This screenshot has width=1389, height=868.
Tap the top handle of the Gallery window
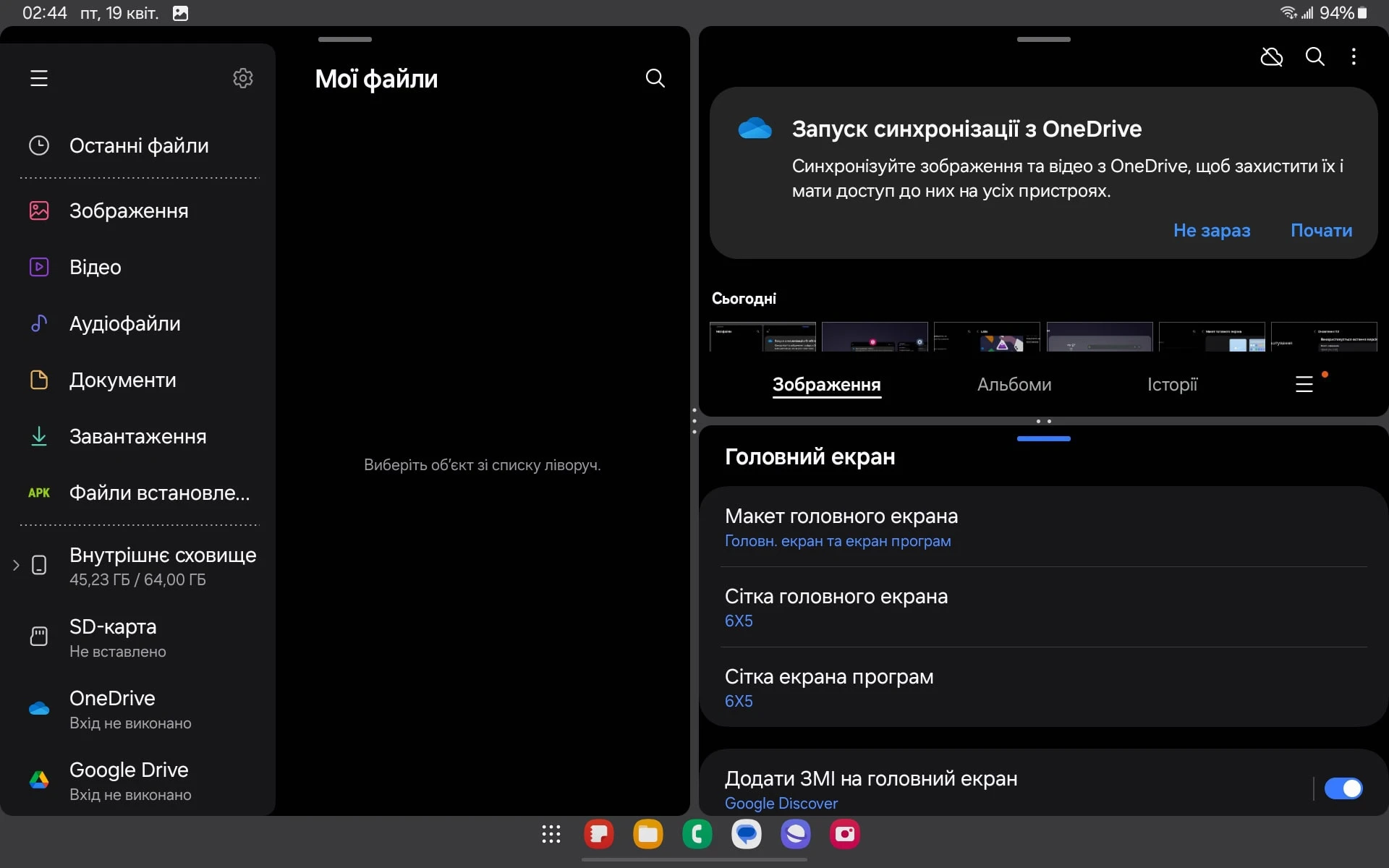pyautogui.click(x=1044, y=39)
